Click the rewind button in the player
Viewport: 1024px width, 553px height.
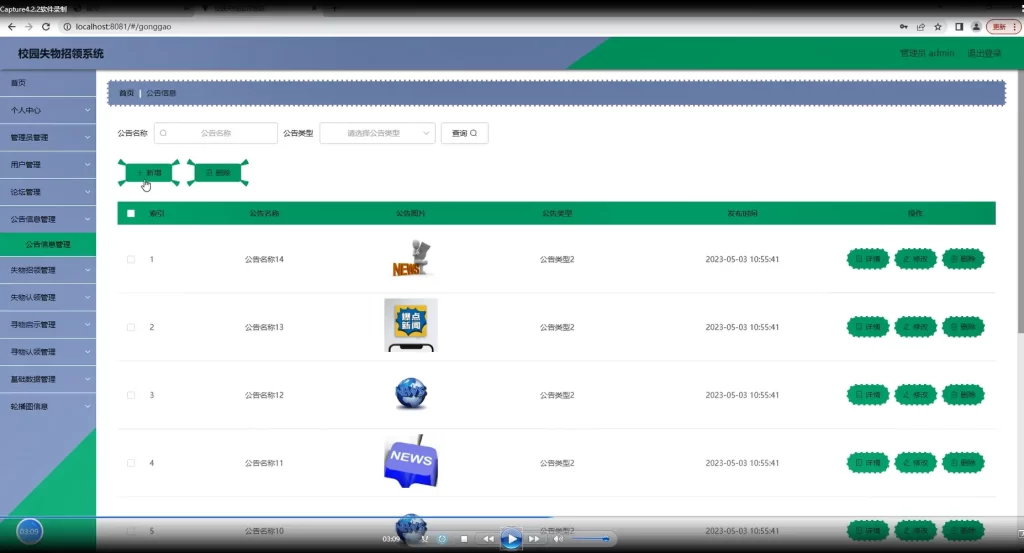[488, 539]
